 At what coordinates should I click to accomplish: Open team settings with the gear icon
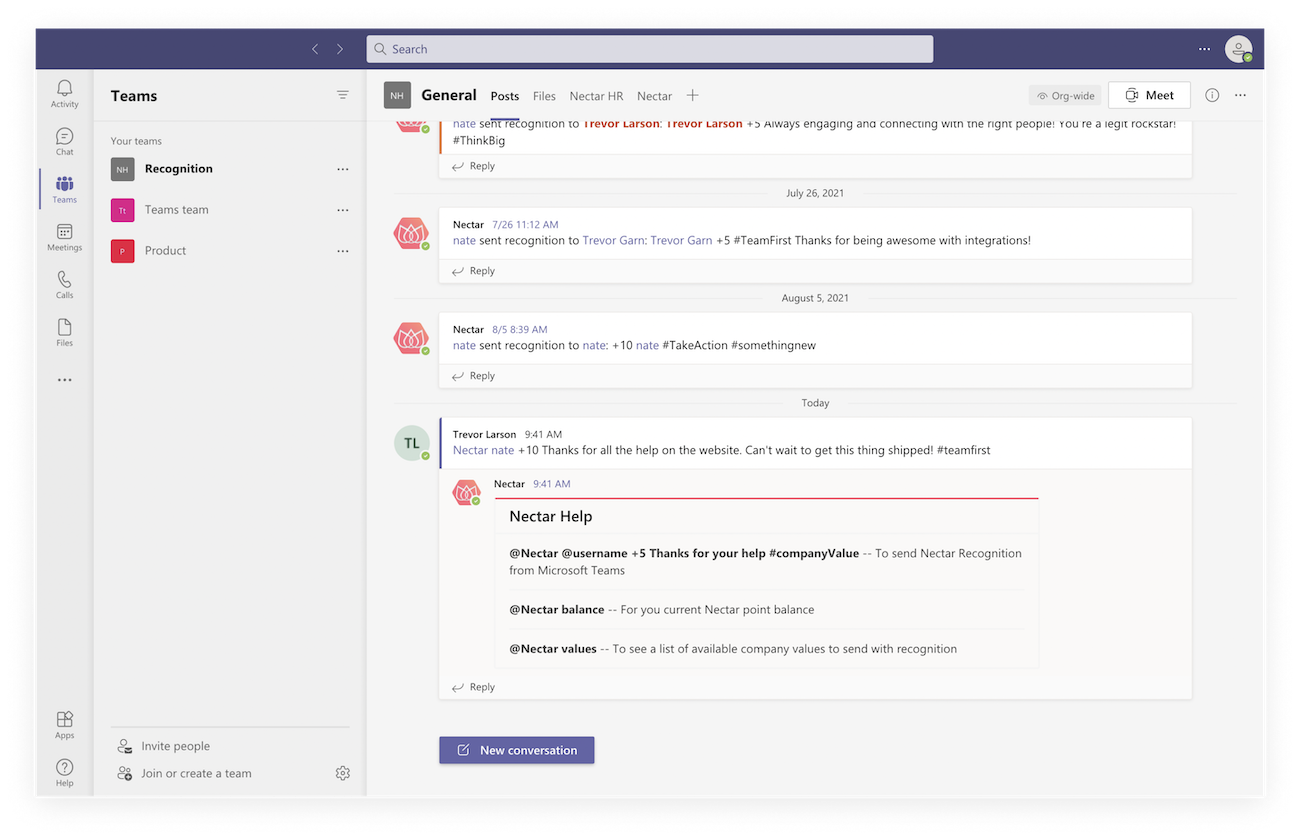tap(343, 772)
